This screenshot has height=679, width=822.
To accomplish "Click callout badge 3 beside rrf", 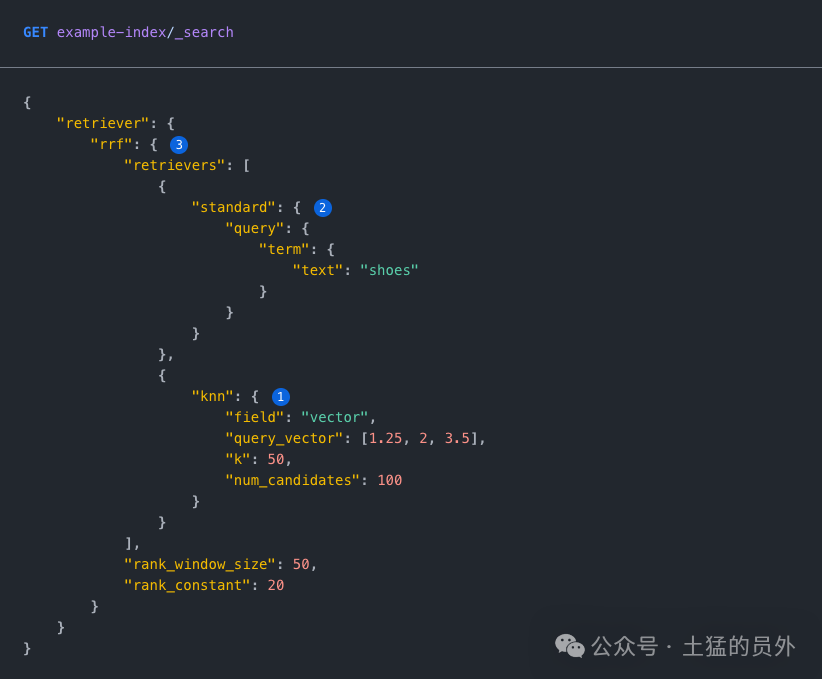I will coord(179,145).
